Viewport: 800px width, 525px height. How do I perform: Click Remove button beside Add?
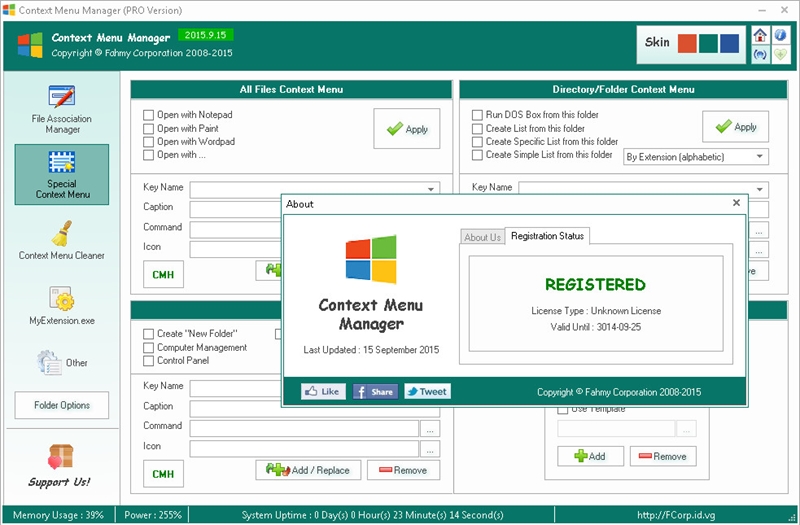[663, 456]
